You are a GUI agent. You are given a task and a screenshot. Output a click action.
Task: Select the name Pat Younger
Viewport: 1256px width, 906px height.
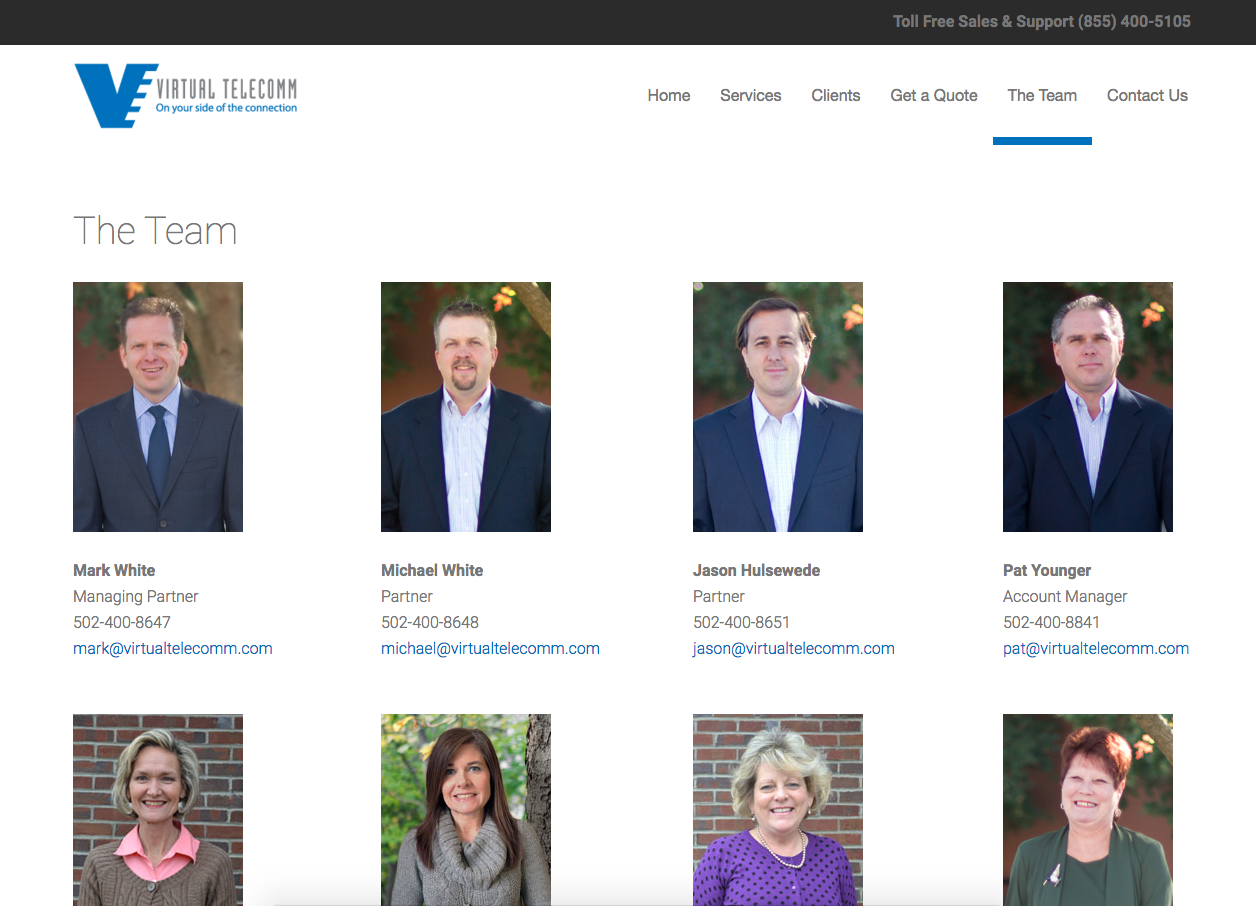1047,570
